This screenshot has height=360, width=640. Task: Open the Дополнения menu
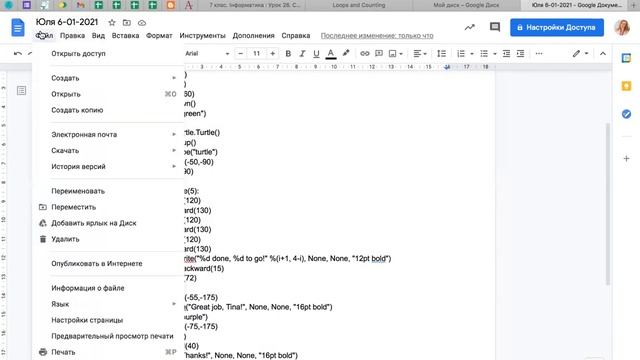click(253, 36)
